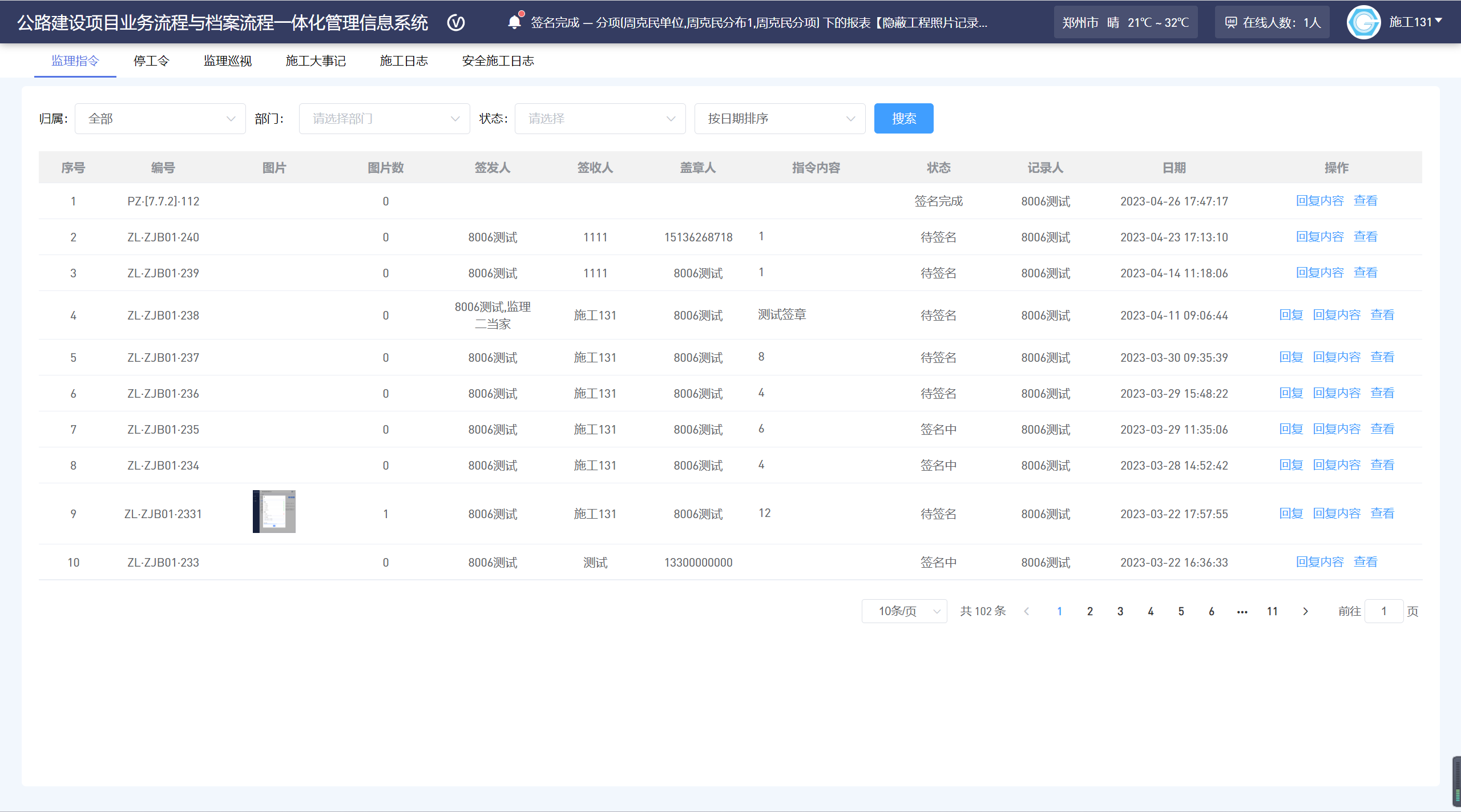Click 查看 for row ZL-ZJB01-240
The width and height of the screenshot is (1461, 812).
(x=1366, y=237)
